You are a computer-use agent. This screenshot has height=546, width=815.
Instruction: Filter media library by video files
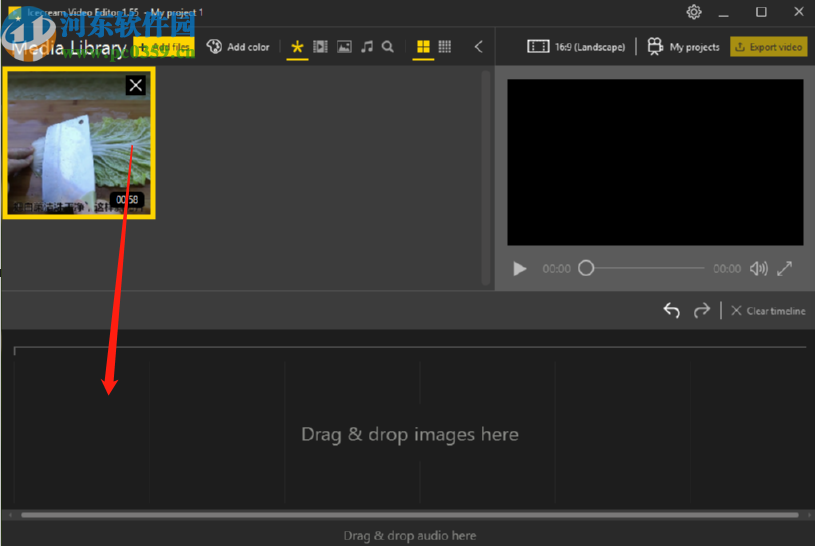click(x=320, y=47)
